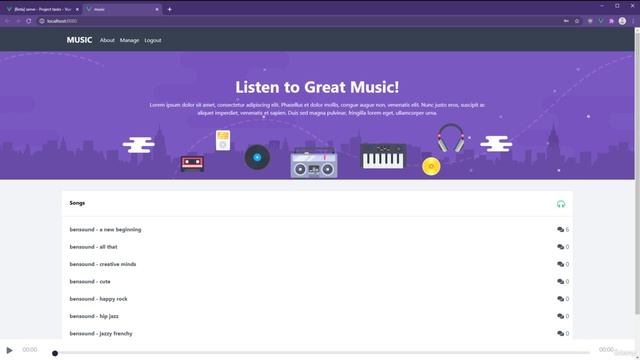The width and height of the screenshot is (640, 360).
Task: Click the Vue devtools extension icon
Action: (x=600, y=21)
